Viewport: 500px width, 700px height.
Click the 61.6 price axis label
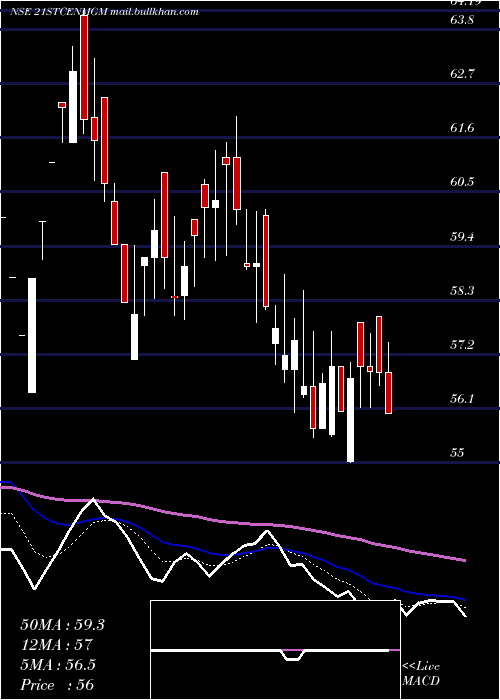pos(462,128)
